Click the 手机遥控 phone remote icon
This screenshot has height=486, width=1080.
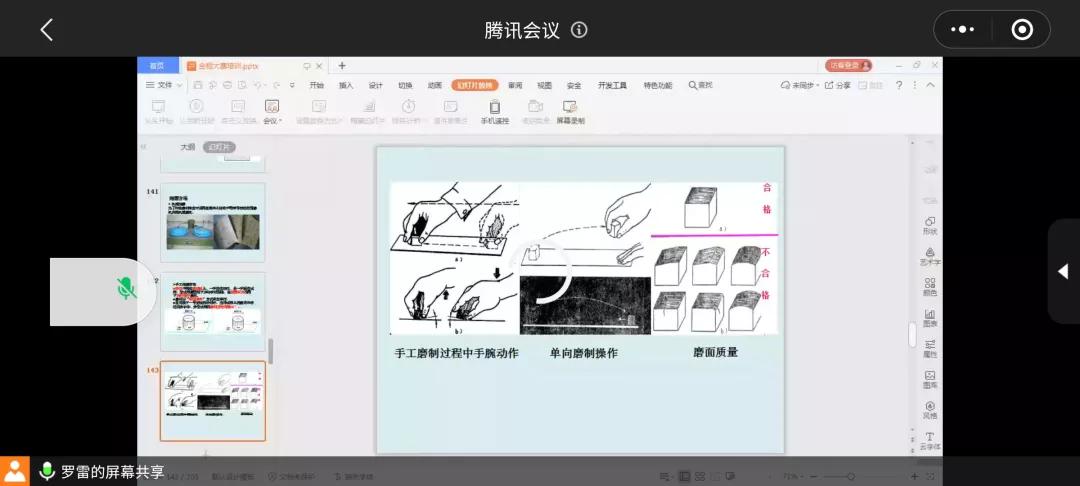(x=494, y=110)
